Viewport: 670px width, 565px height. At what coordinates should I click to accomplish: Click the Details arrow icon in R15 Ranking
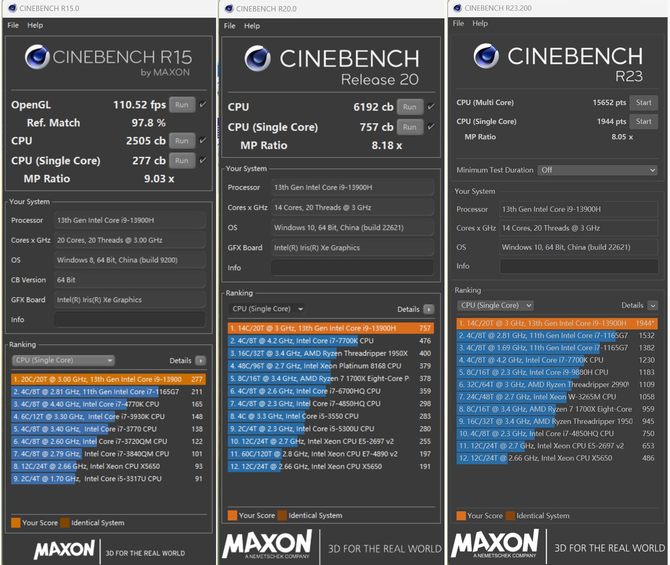200,361
